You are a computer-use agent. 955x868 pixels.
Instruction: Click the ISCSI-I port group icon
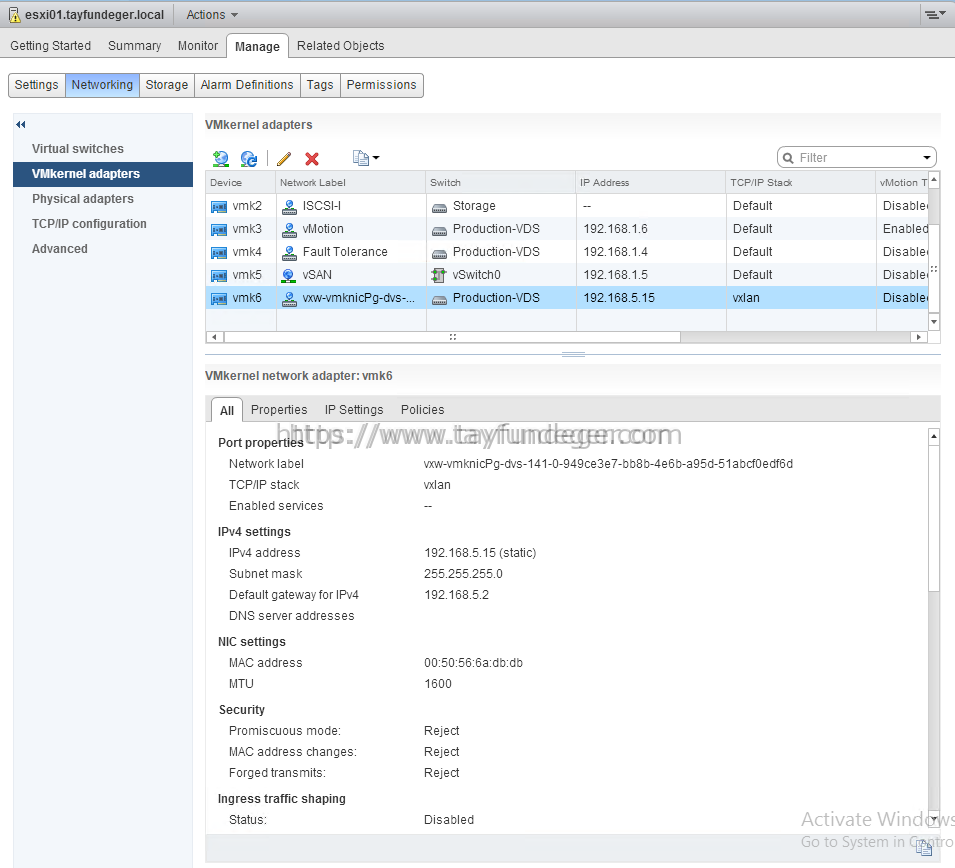tap(289, 206)
